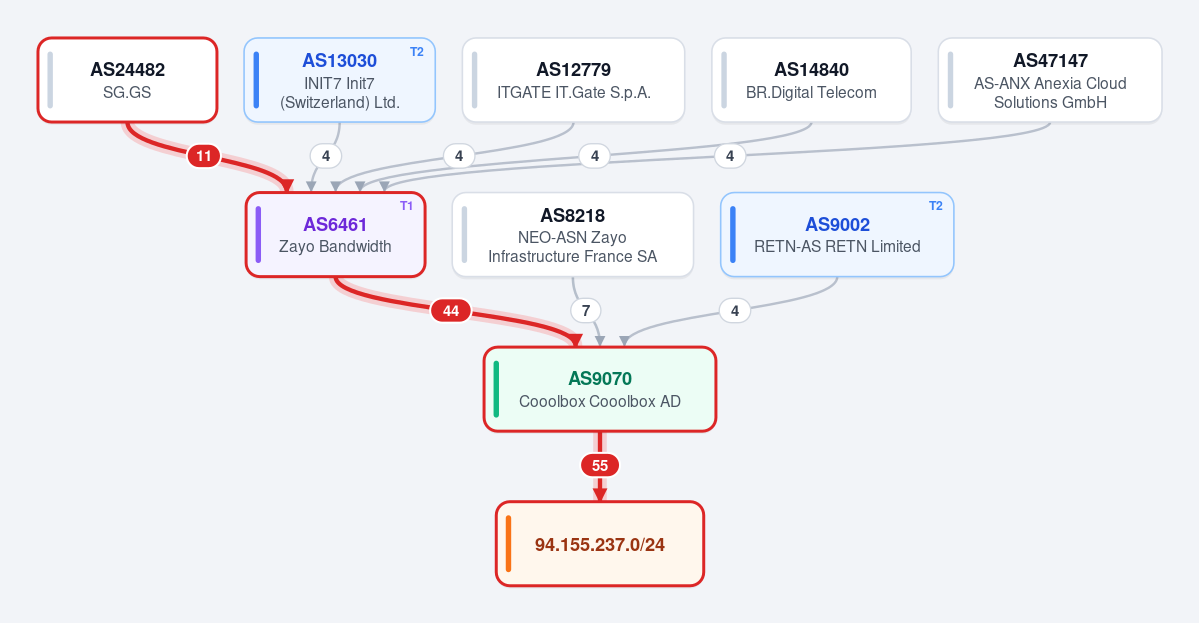
Task: Click the T2 tier tag on AS9002
Action: click(936, 206)
